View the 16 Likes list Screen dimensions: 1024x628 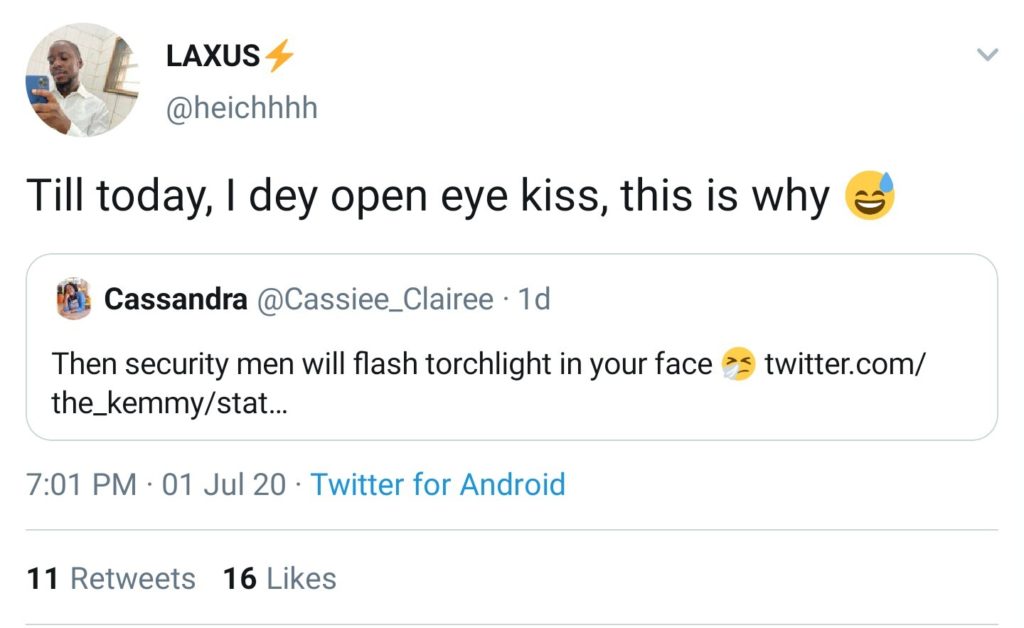(280, 578)
